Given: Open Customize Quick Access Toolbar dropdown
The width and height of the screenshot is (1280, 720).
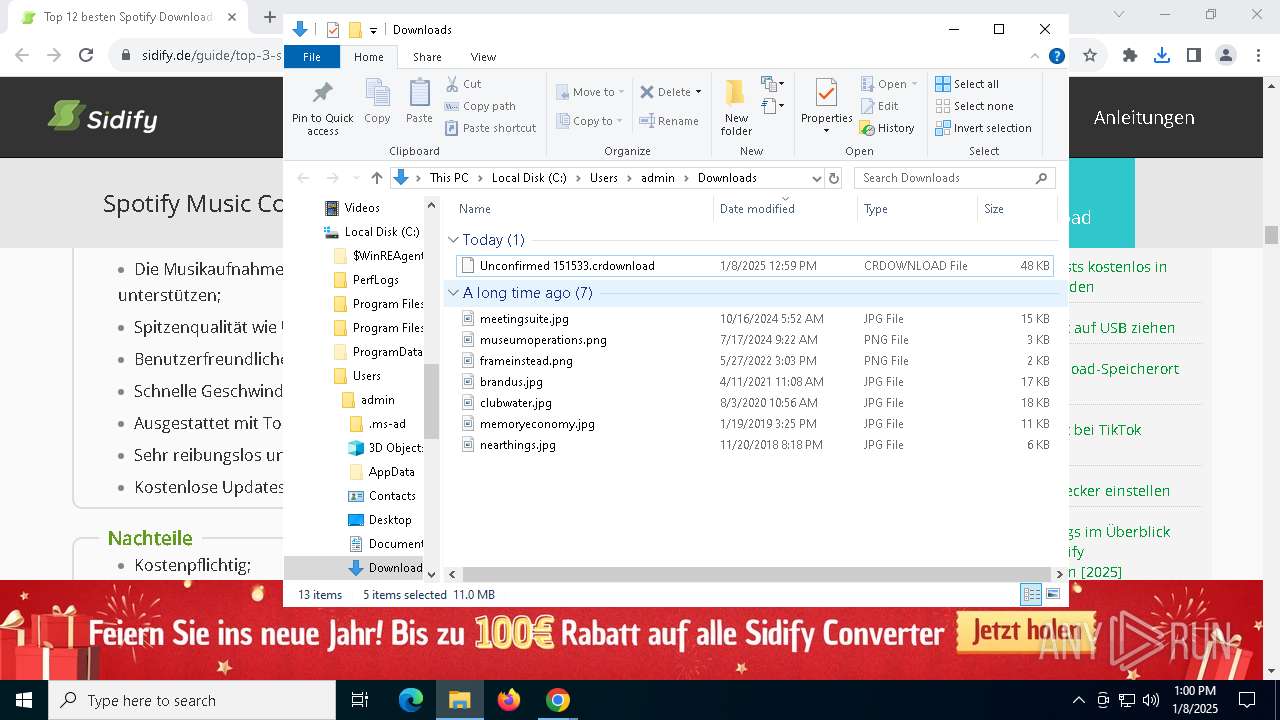Looking at the screenshot, I should pyautogui.click(x=373, y=30).
